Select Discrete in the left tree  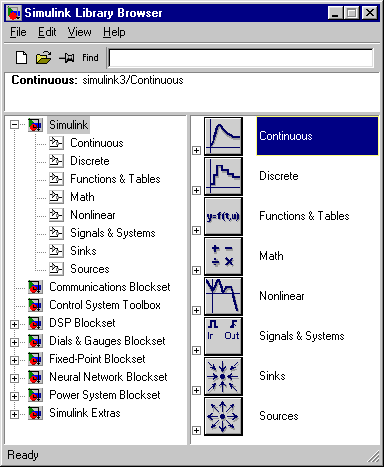90,161
